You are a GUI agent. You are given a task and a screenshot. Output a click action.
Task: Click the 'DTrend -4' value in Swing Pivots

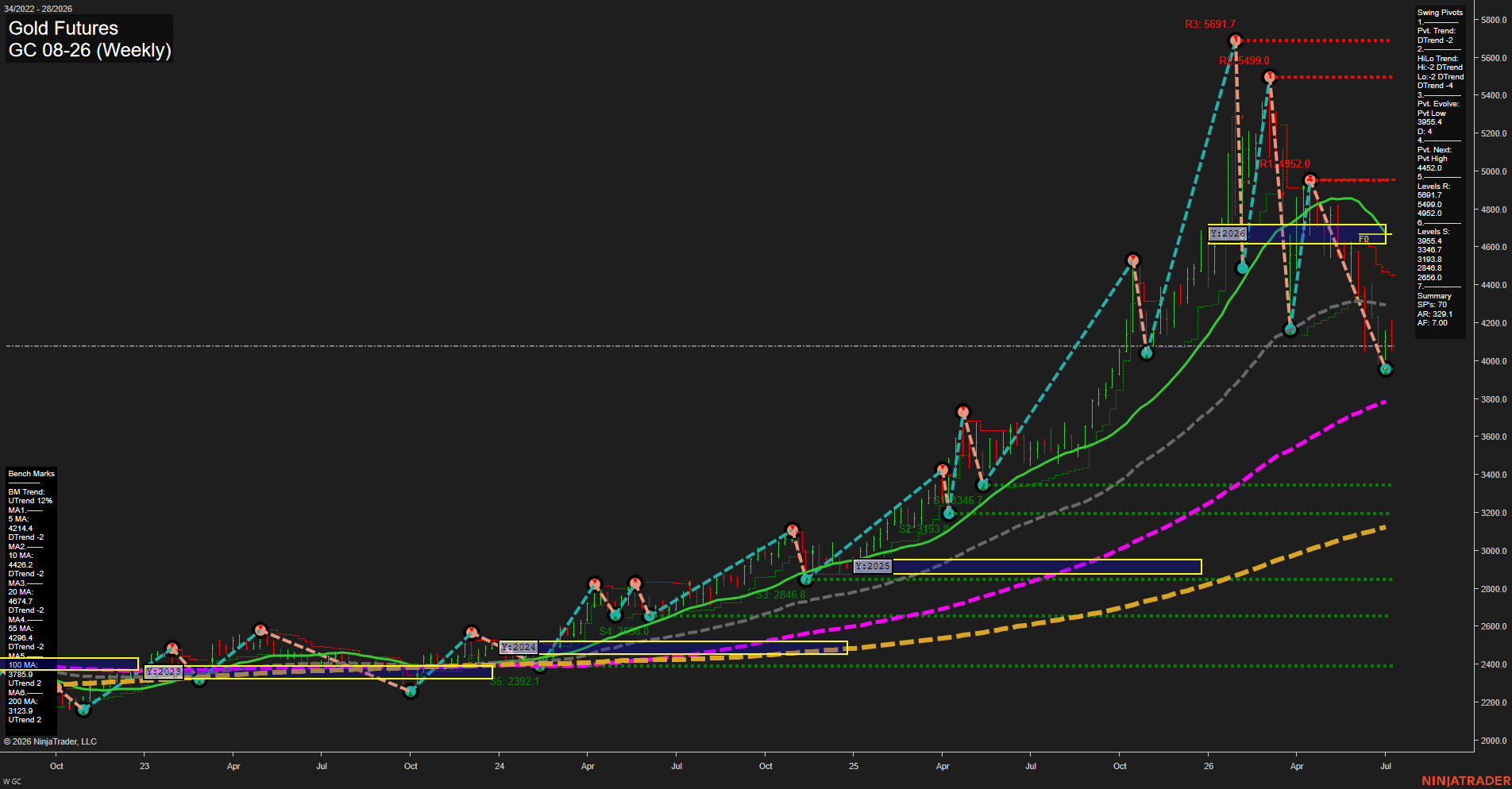pyautogui.click(x=1435, y=86)
